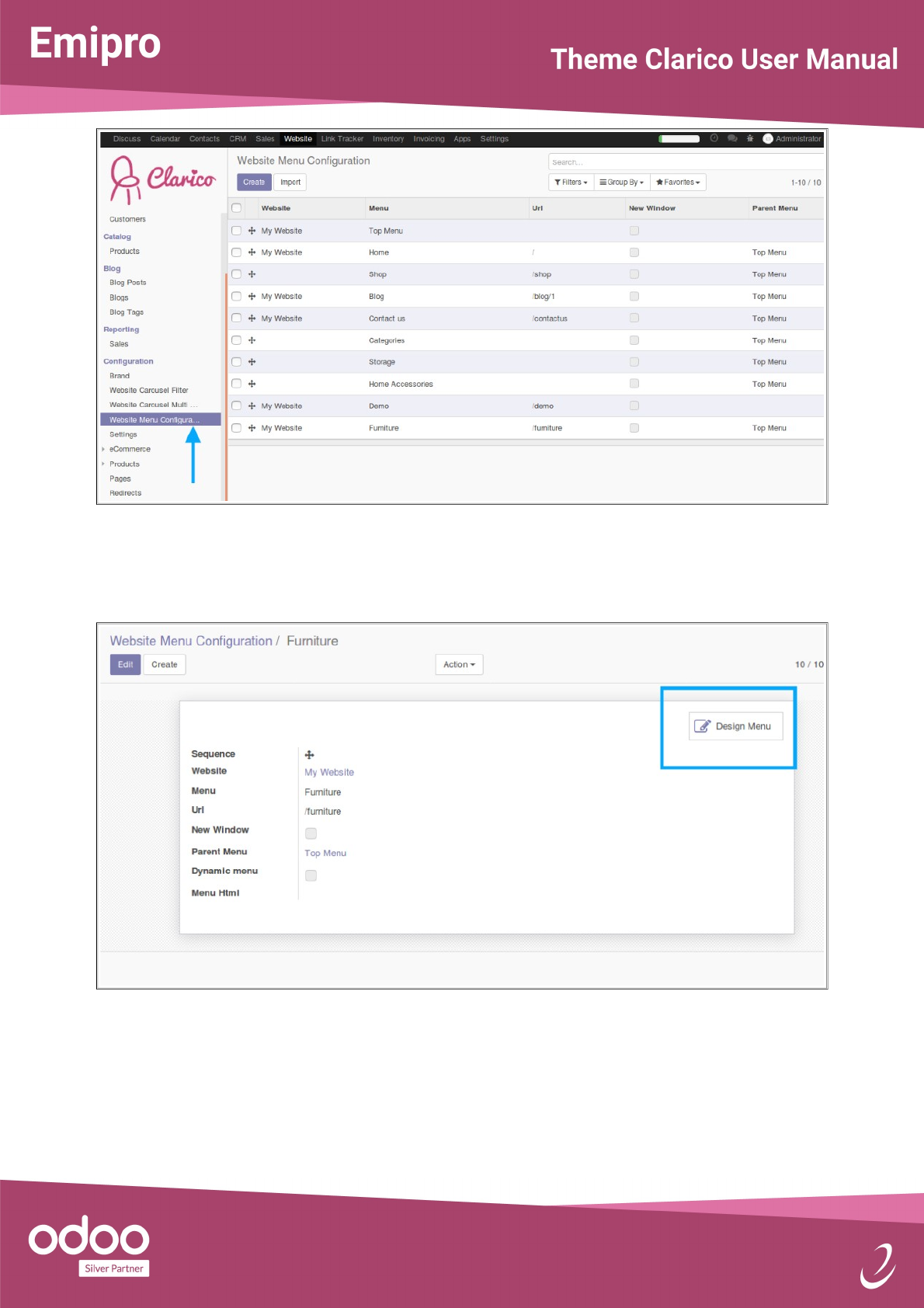Viewport: 924px width, 1308px height.
Task: Select the Furniture row checkbox
Action: point(236,428)
